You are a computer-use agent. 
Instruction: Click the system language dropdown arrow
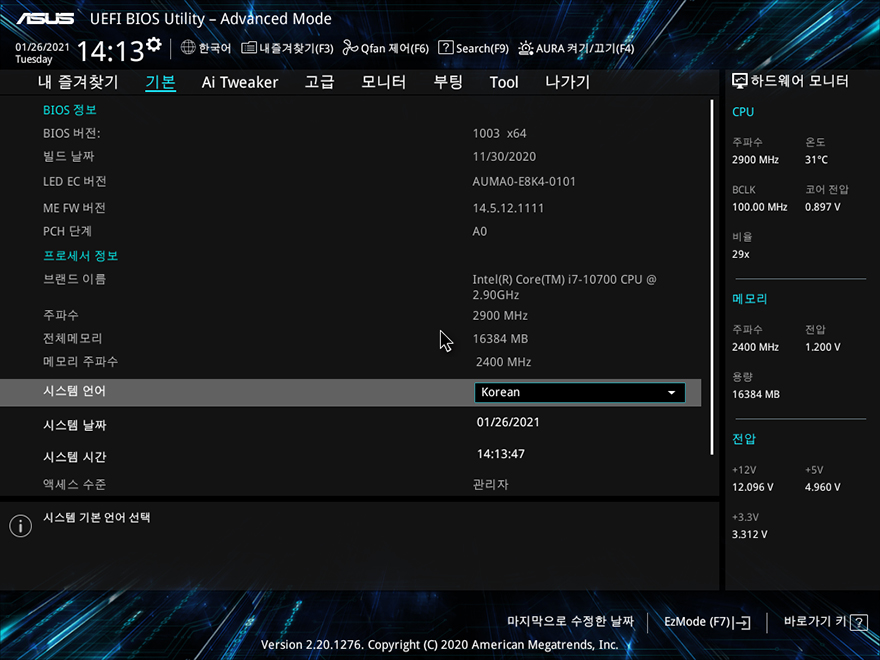click(x=671, y=393)
